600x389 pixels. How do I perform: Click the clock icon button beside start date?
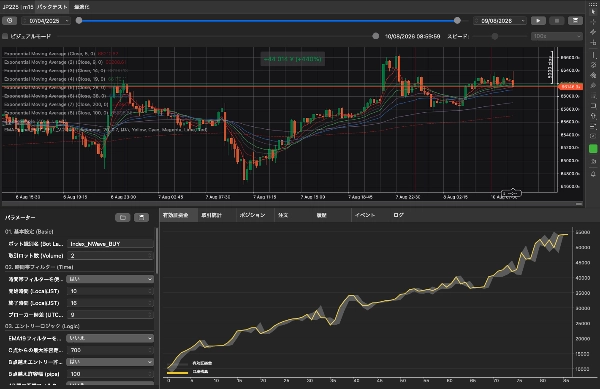(10, 21)
